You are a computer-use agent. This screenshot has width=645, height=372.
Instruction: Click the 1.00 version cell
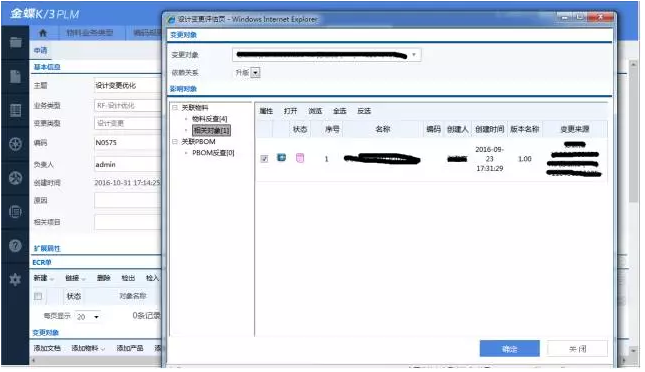click(x=525, y=159)
